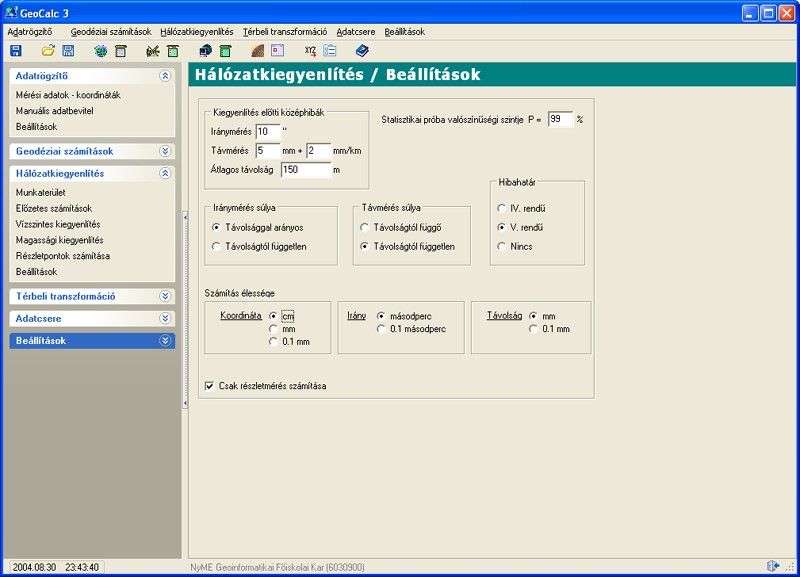Screen dimensions: 800x577
Task: Click the green list icon after the network icon
Action: (x=173, y=51)
